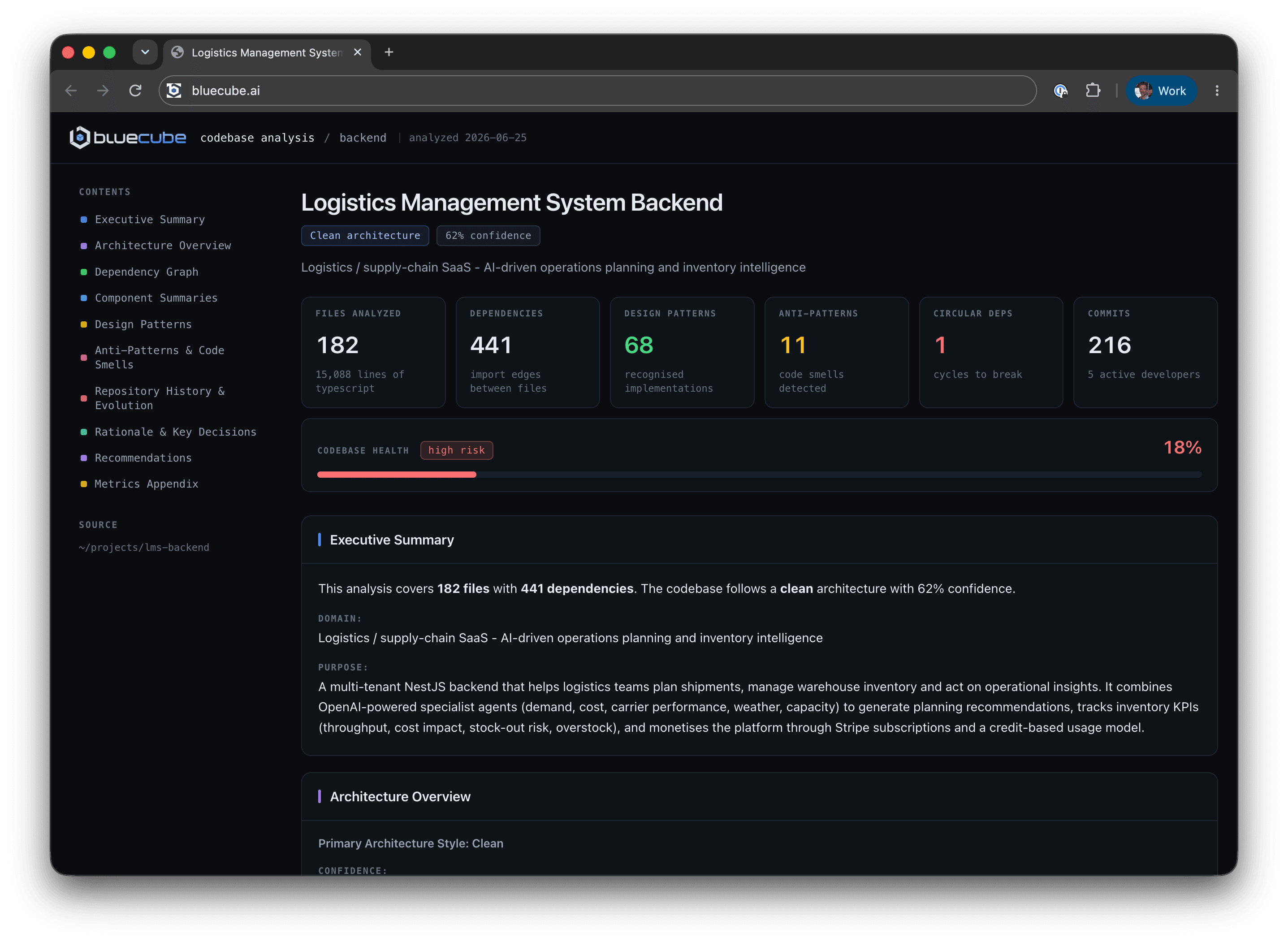Click the 18% health score value
Screen dimensions: 1288x942
pyautogui.click(x=1182, y=448)
